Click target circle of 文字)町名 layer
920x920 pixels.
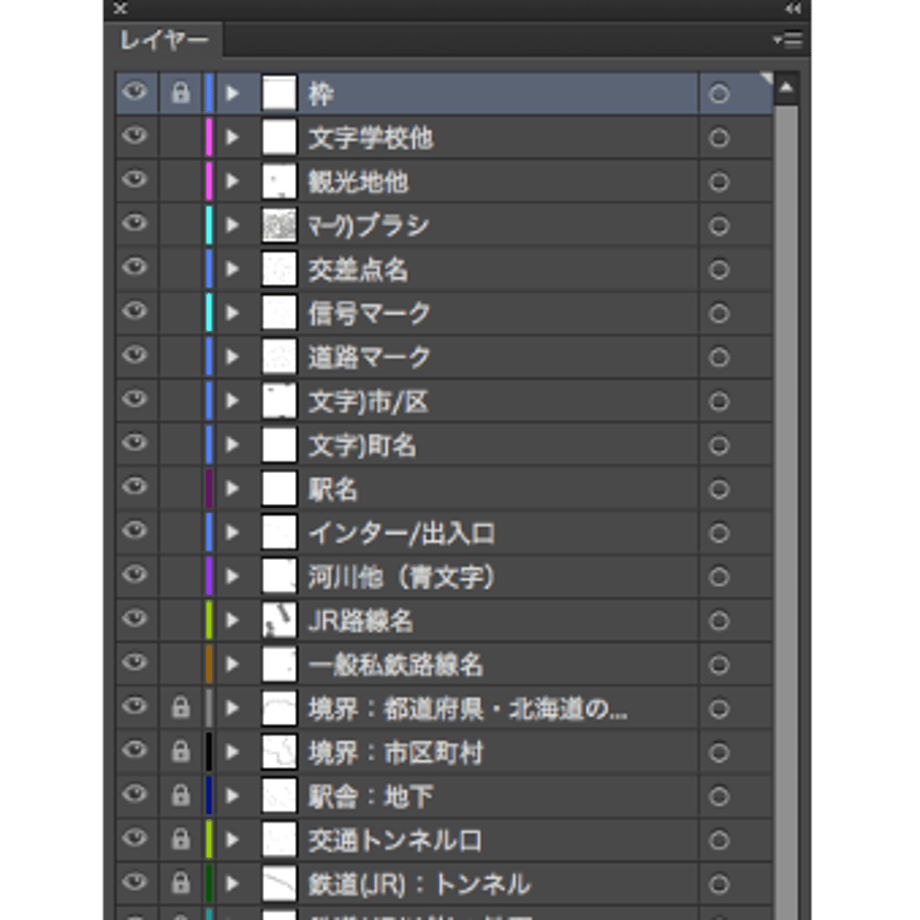pos(719,445)
